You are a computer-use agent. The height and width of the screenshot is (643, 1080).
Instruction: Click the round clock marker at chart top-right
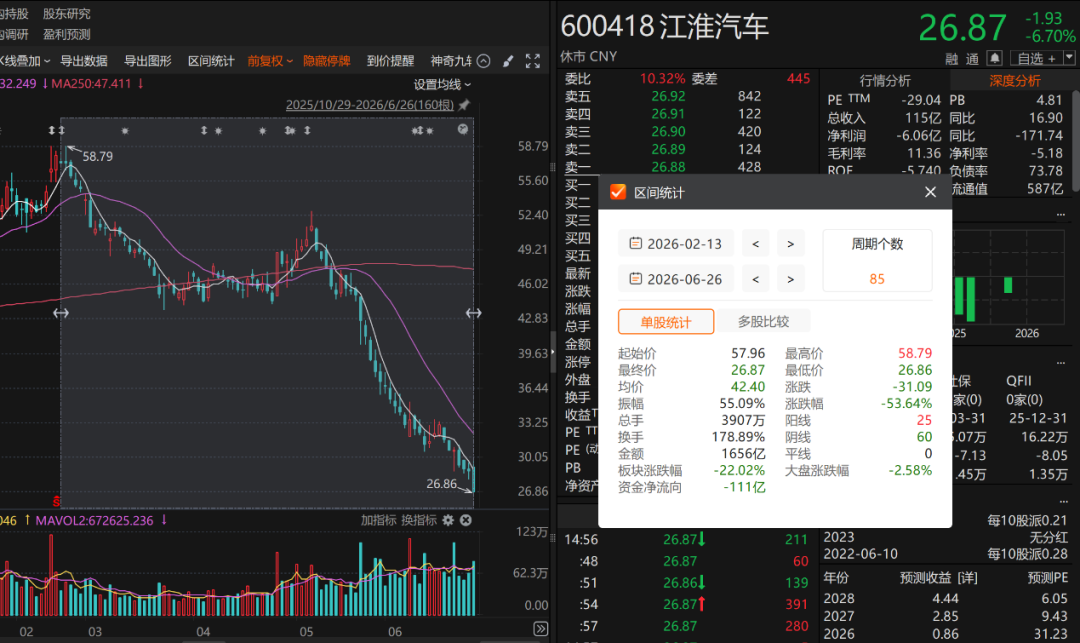[x=463, y=129]
